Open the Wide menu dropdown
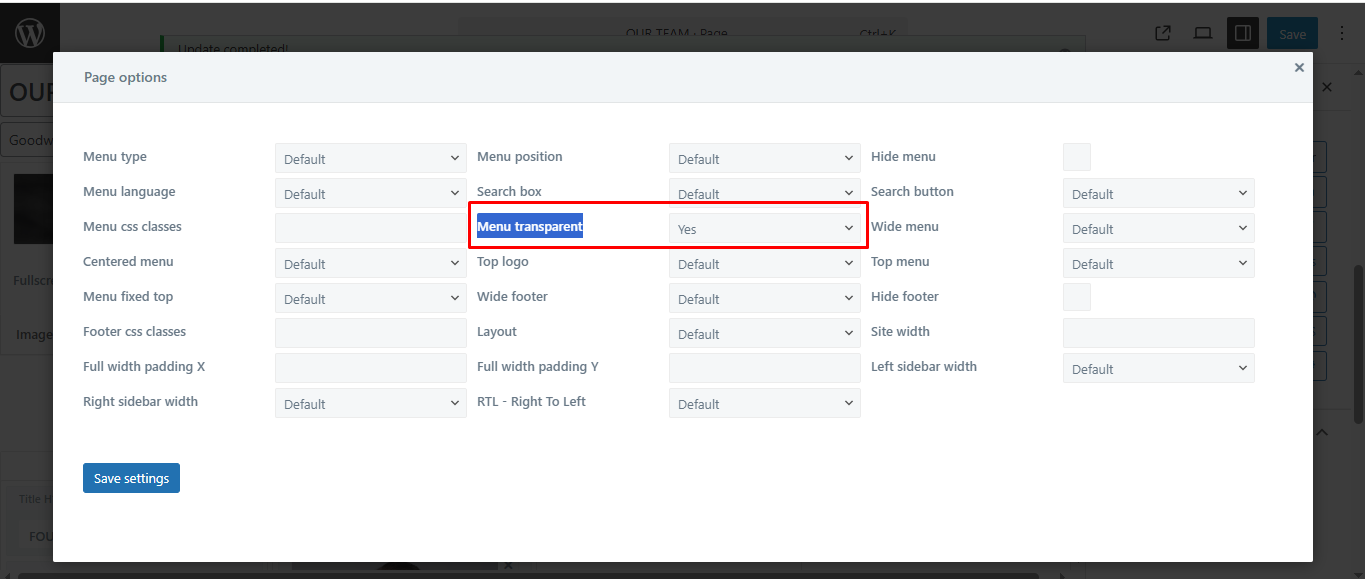The image size is (1365, 579). [1159, 228]
